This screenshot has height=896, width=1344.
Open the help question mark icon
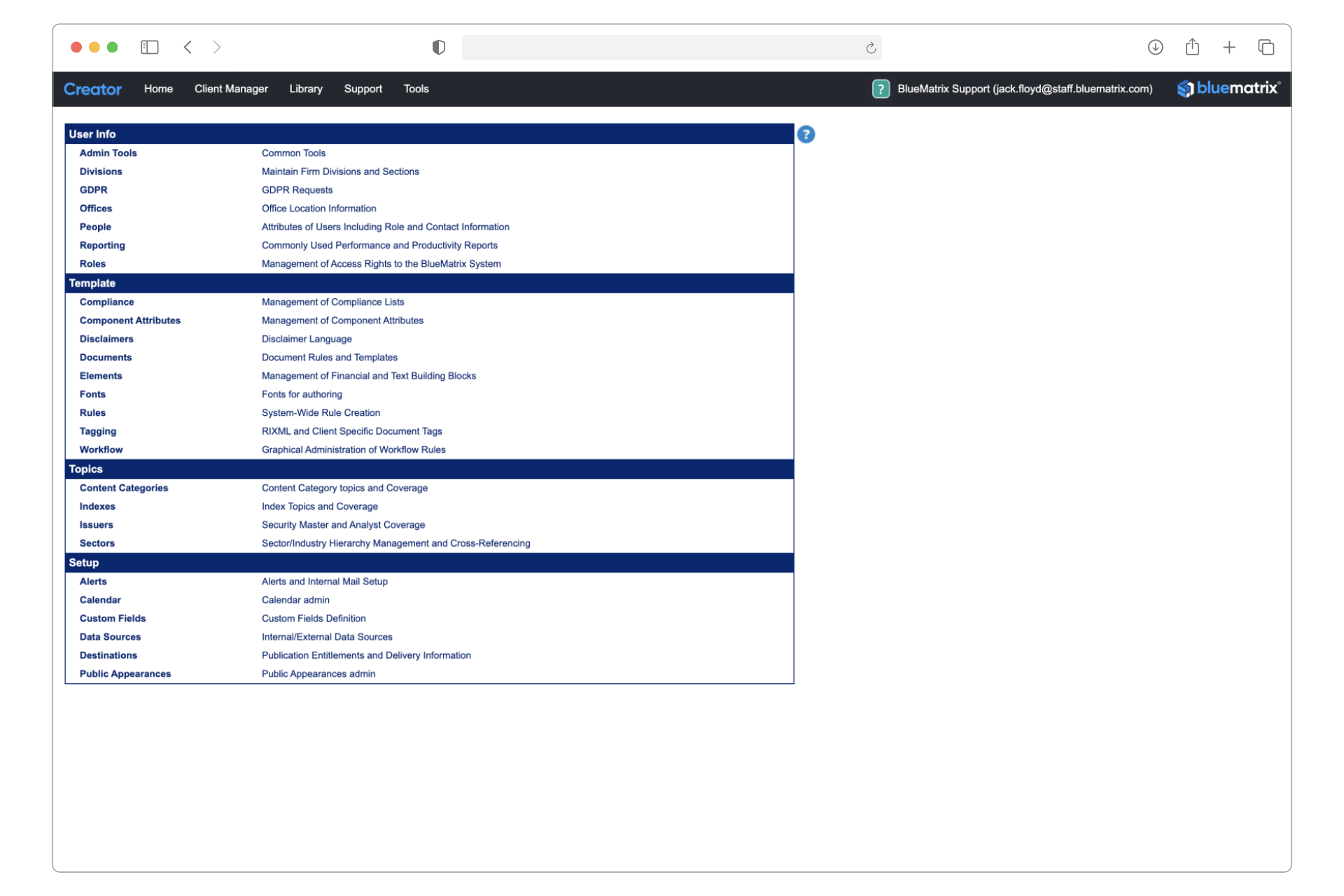806,134
